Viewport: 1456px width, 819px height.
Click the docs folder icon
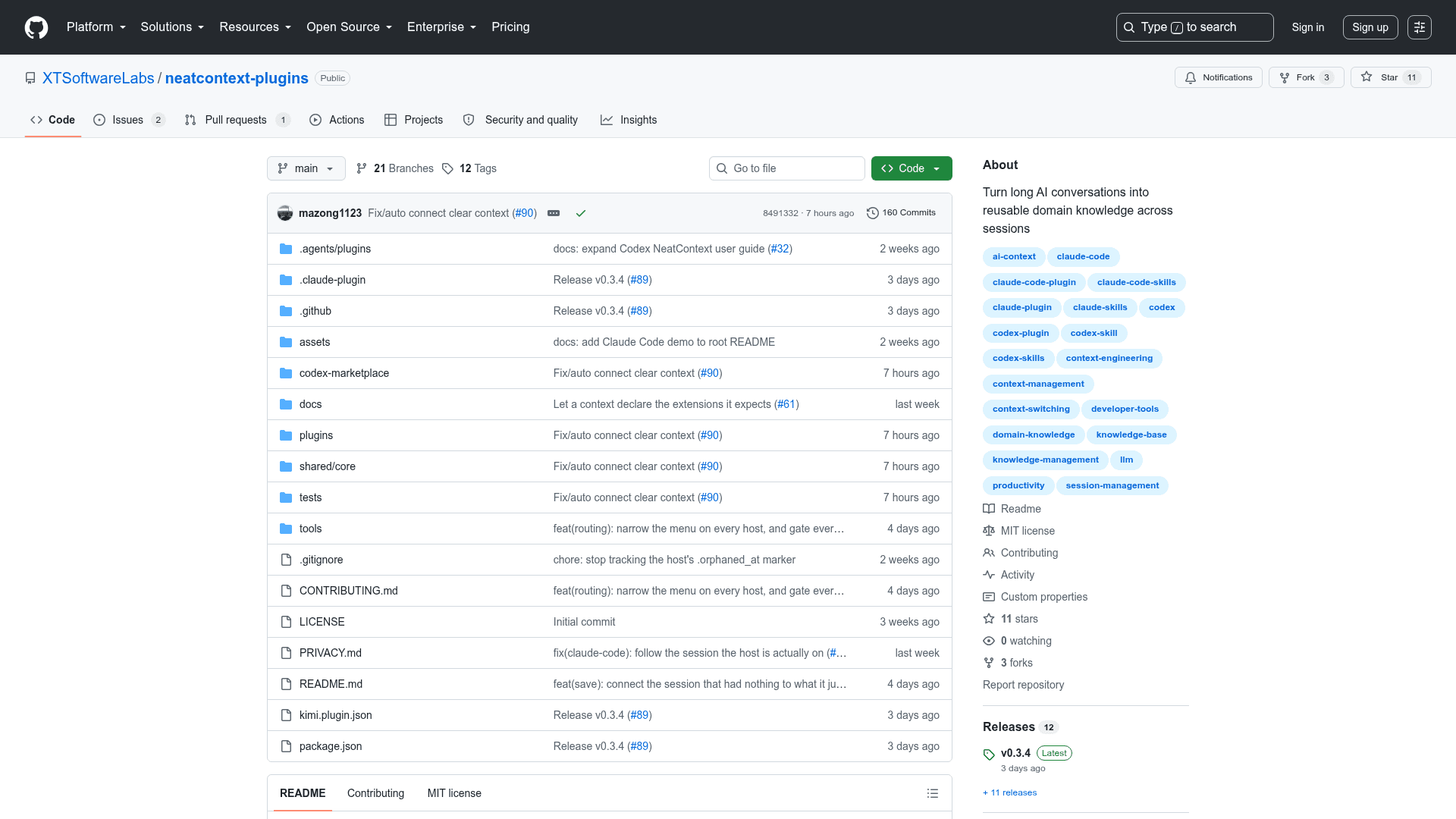point(286,404)
